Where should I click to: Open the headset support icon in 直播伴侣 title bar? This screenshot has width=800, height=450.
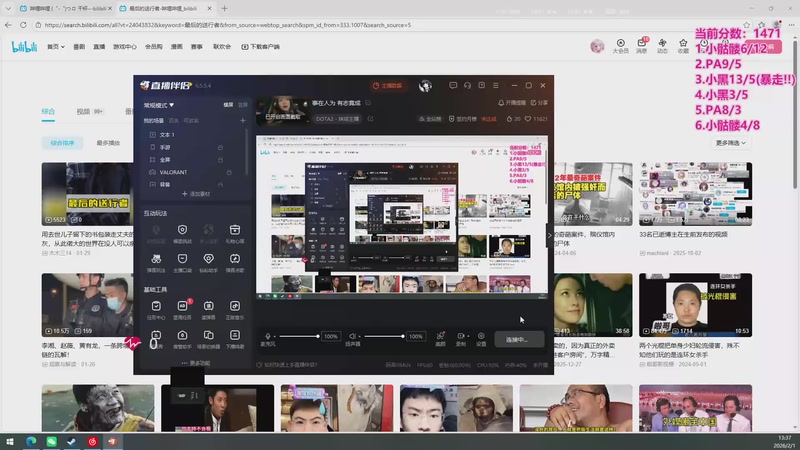pos(467,85)
